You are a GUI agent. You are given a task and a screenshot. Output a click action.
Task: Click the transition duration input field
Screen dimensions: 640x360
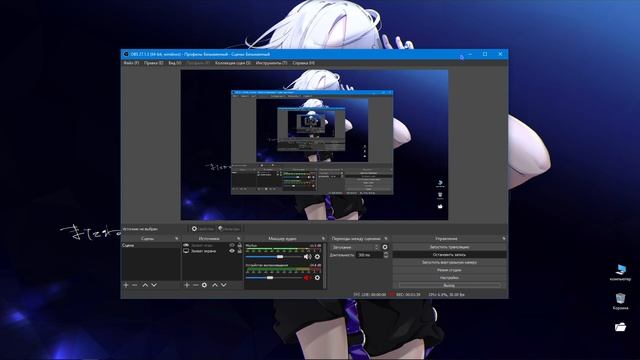tap(370, 255)
